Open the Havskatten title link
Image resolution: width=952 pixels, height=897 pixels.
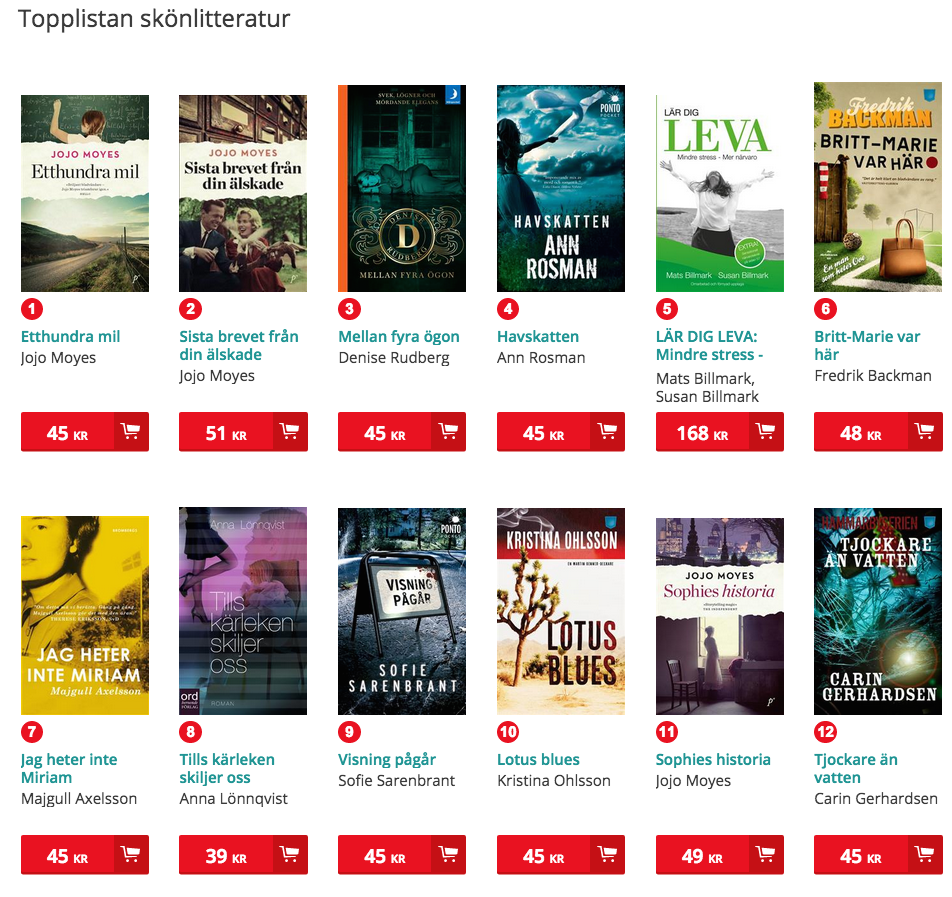(538, 336)
